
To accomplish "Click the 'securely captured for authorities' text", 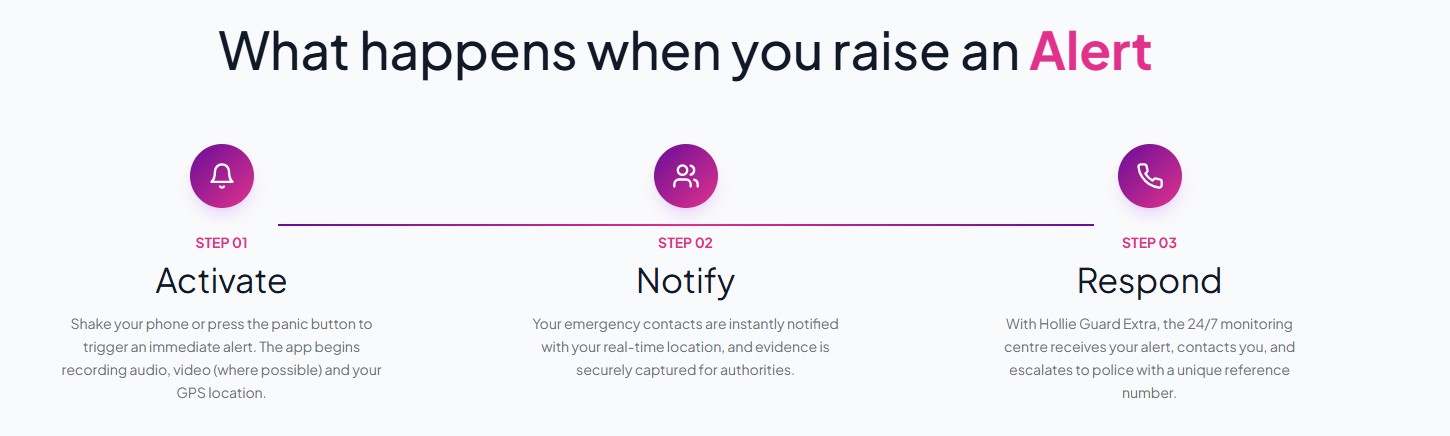I will click(x=686, y=370).
